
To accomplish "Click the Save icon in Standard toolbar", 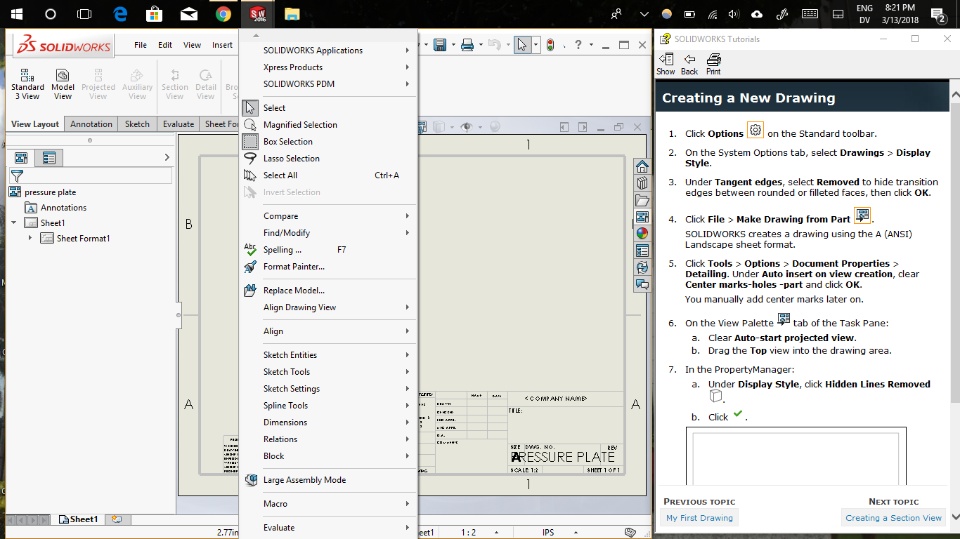I will [439, 45].
